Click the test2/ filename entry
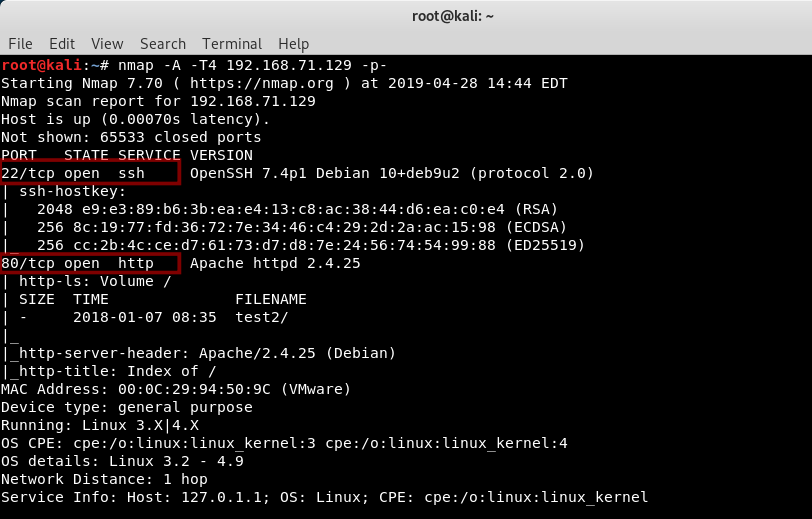This screenshot has width=812, height=519. [262, 317]
